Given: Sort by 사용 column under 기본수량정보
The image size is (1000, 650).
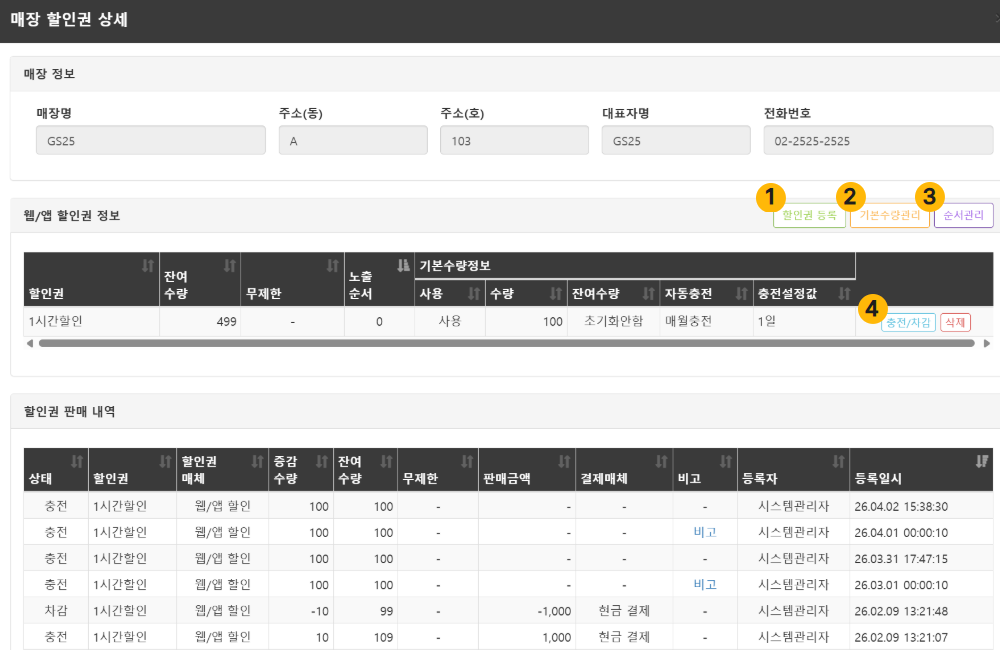Looking at the screenshot, I should [x=450, y=293].
